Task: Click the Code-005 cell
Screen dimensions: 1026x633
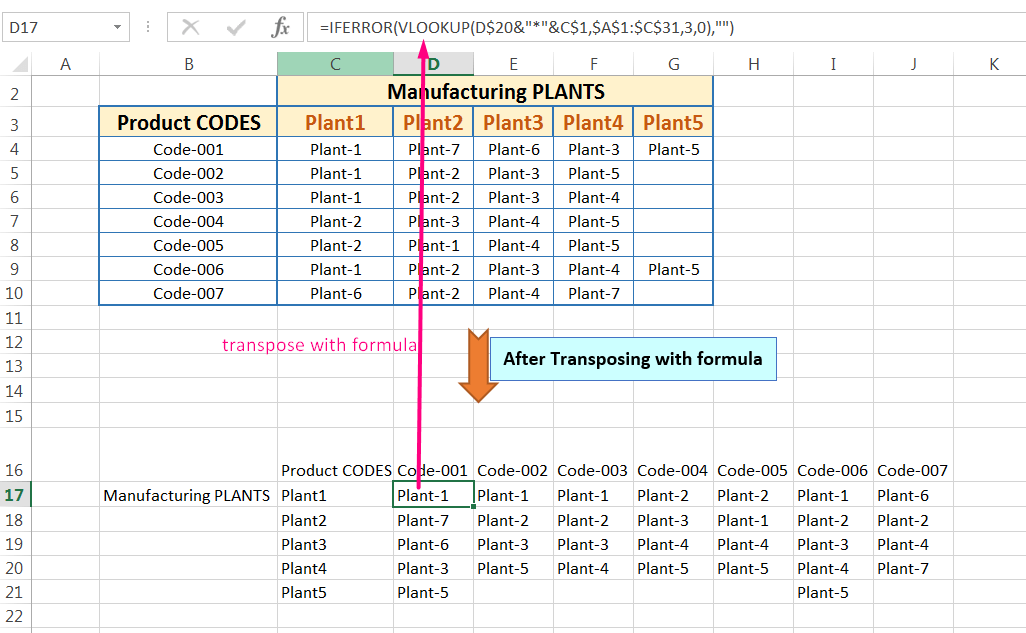Action: point(187,245)
